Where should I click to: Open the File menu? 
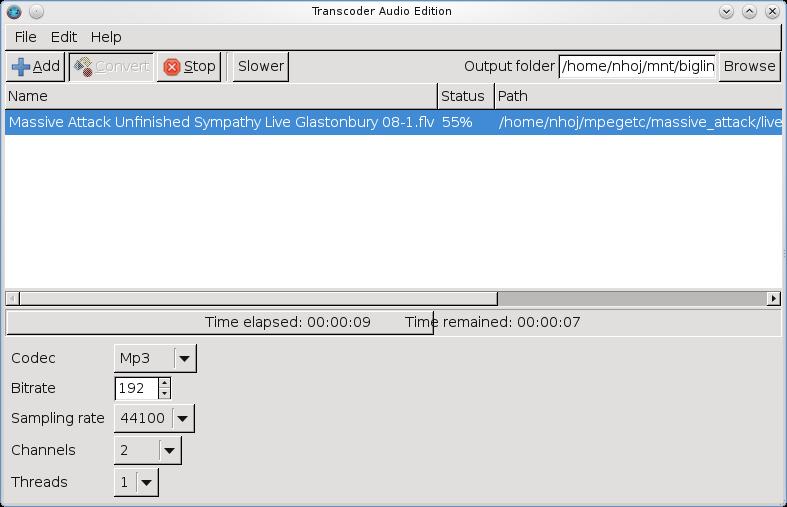click(26, 37)
